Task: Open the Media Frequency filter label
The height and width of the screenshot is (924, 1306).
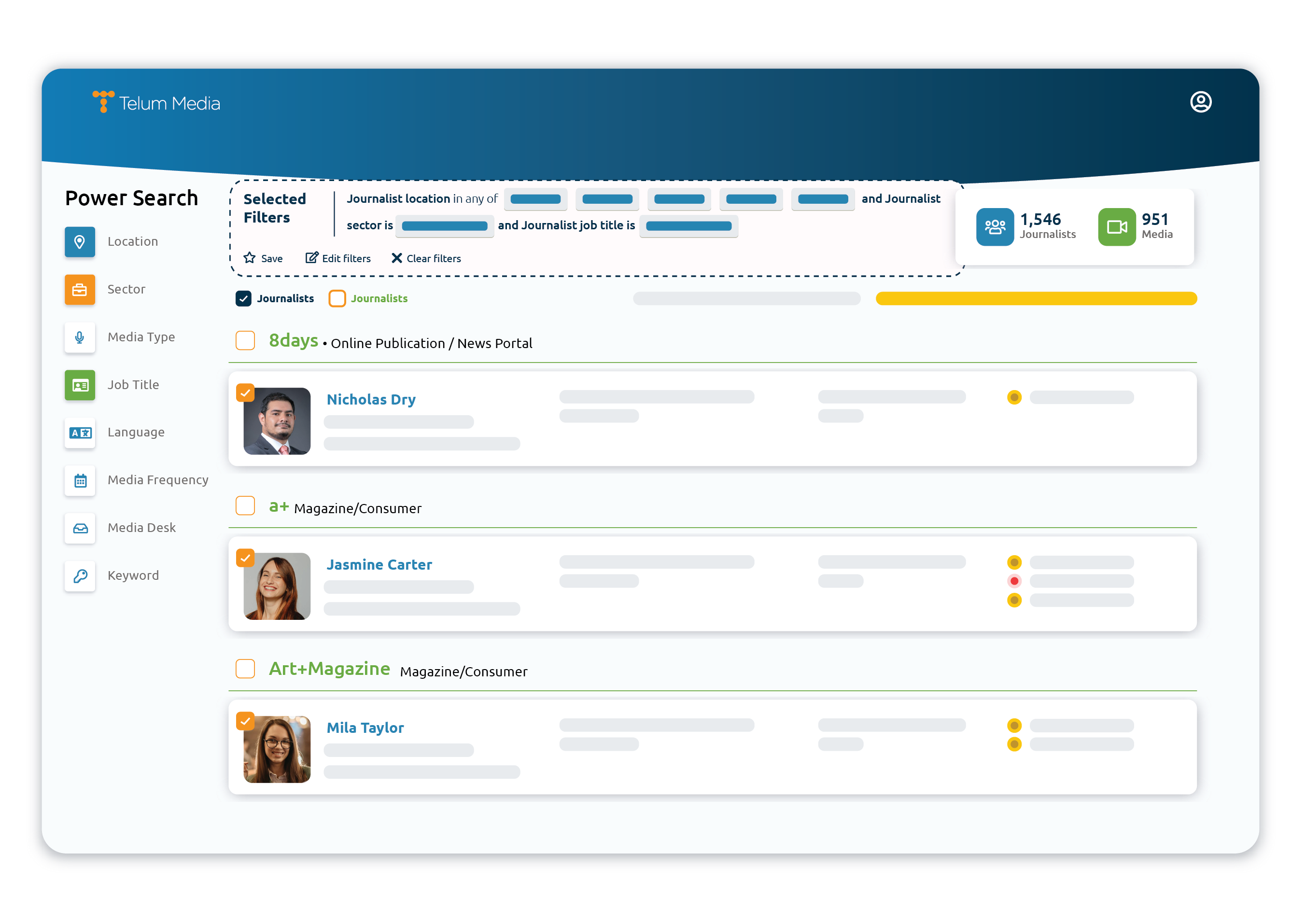Action: pos(158,481)
